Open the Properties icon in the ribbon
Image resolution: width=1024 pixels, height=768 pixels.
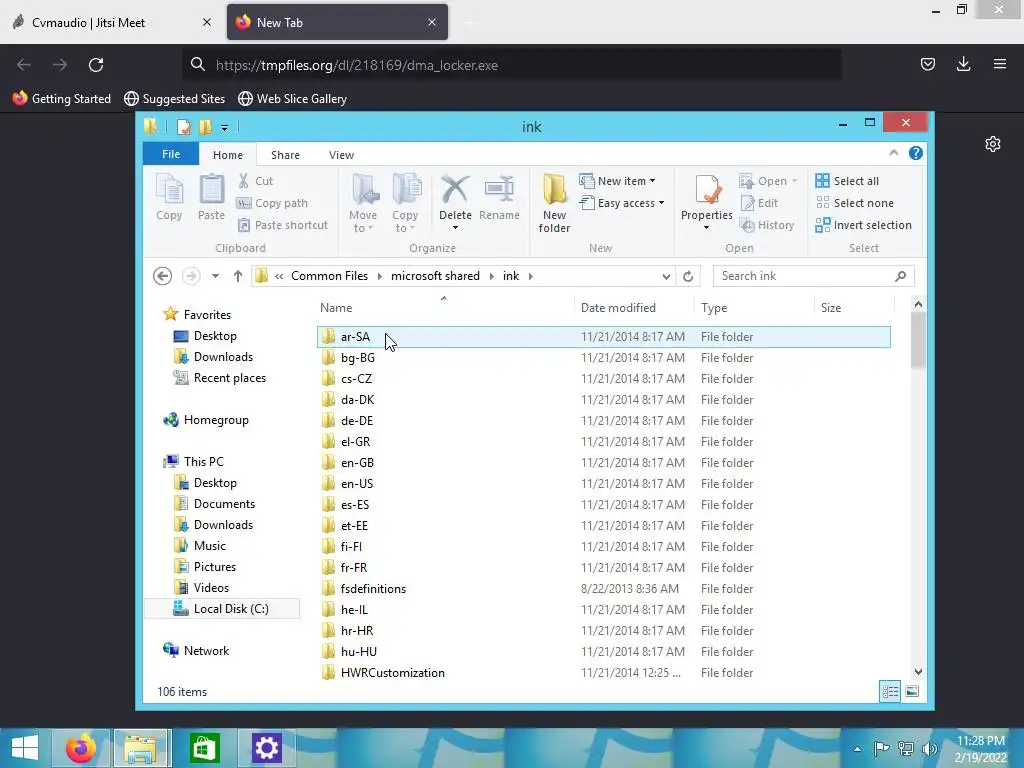tap(707, 190)
